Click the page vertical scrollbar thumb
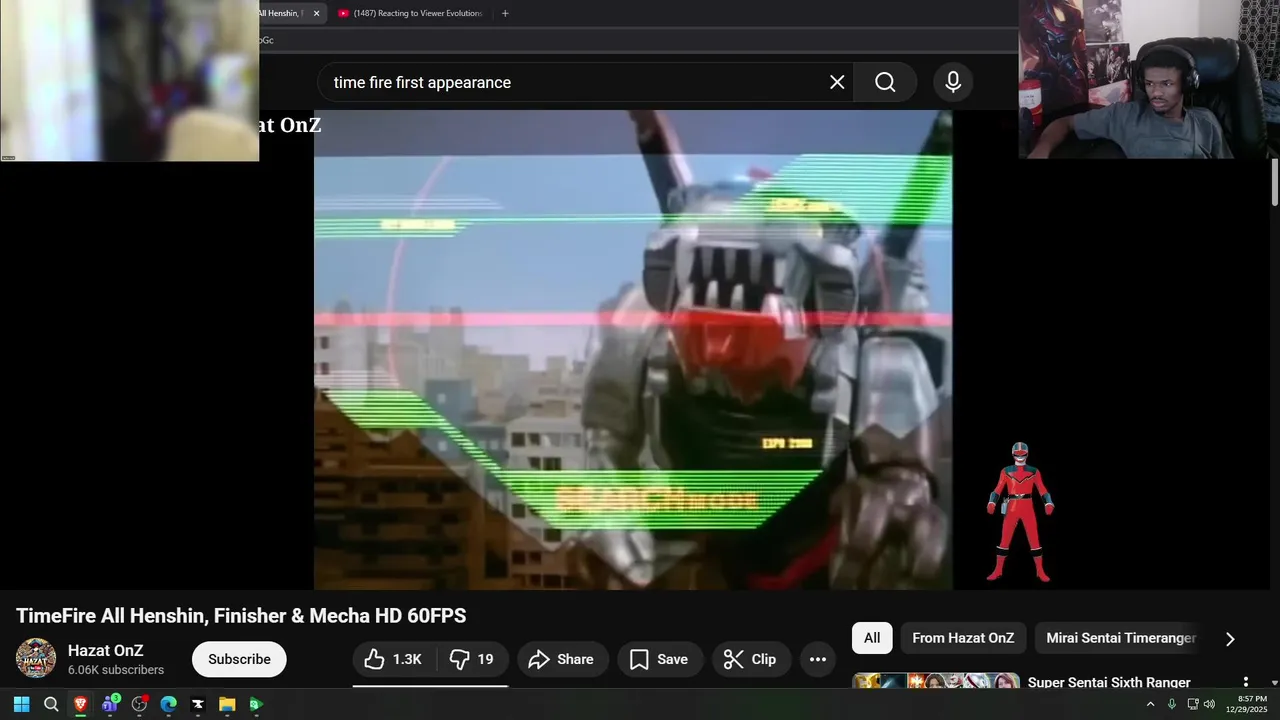 tap(1275, 185)
